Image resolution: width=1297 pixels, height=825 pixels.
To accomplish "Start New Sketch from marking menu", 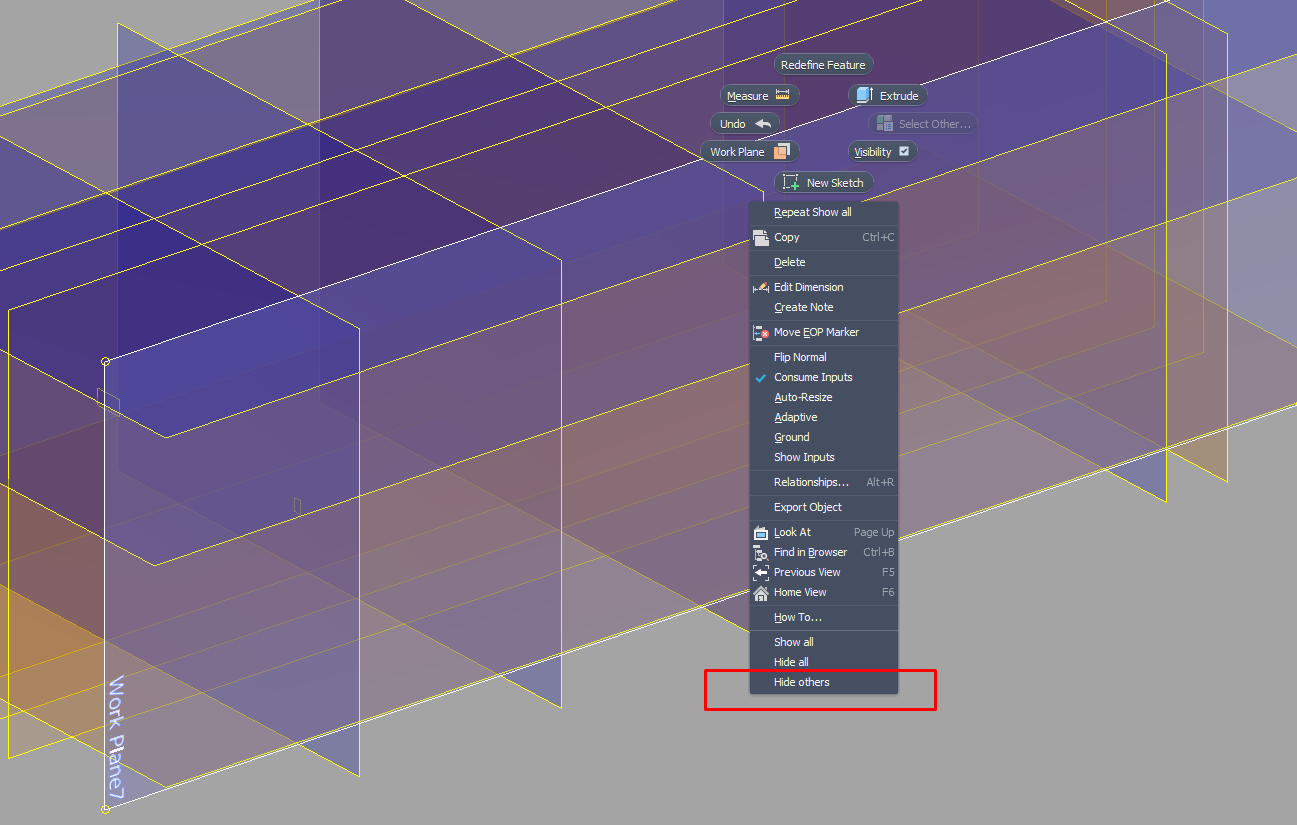I will click(x=824, y=183).
